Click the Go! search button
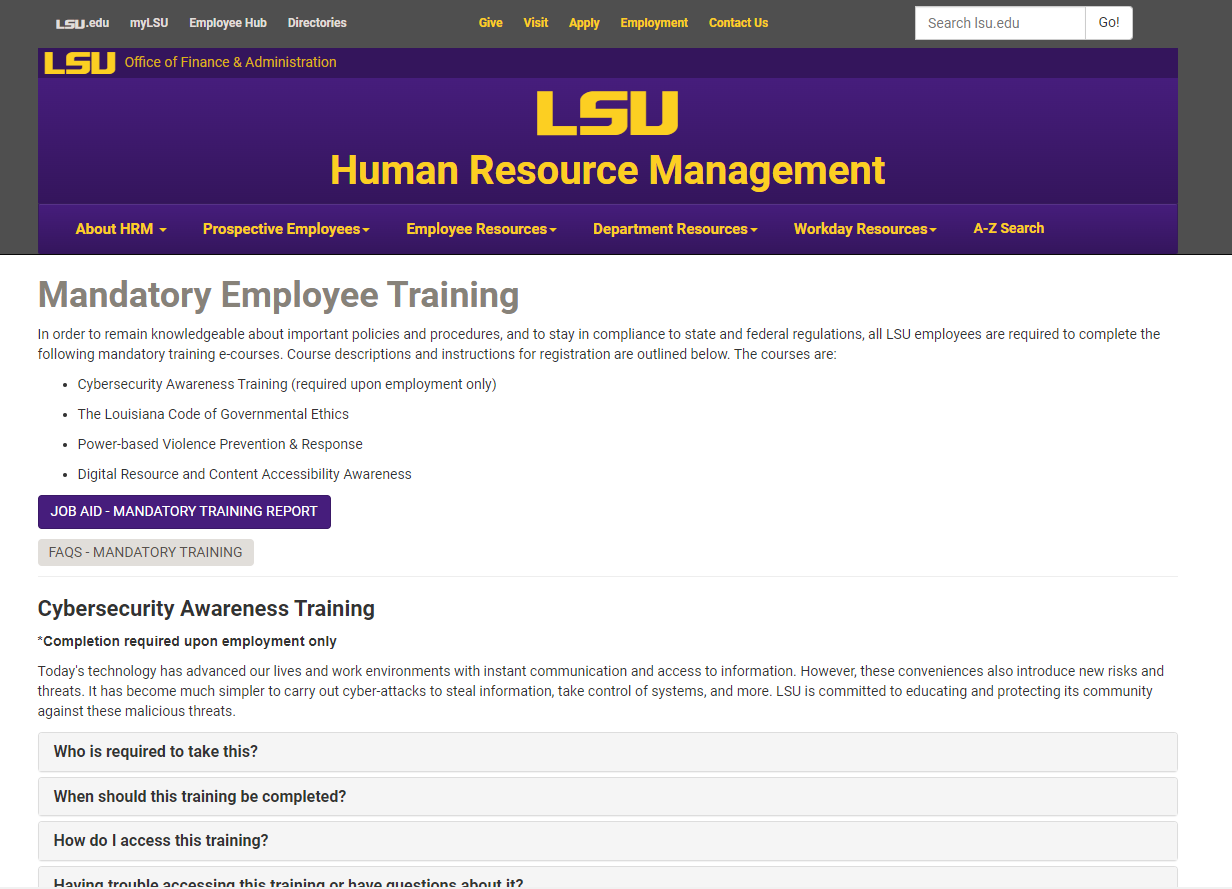 pyautogui.click(x=1109, y=23)
